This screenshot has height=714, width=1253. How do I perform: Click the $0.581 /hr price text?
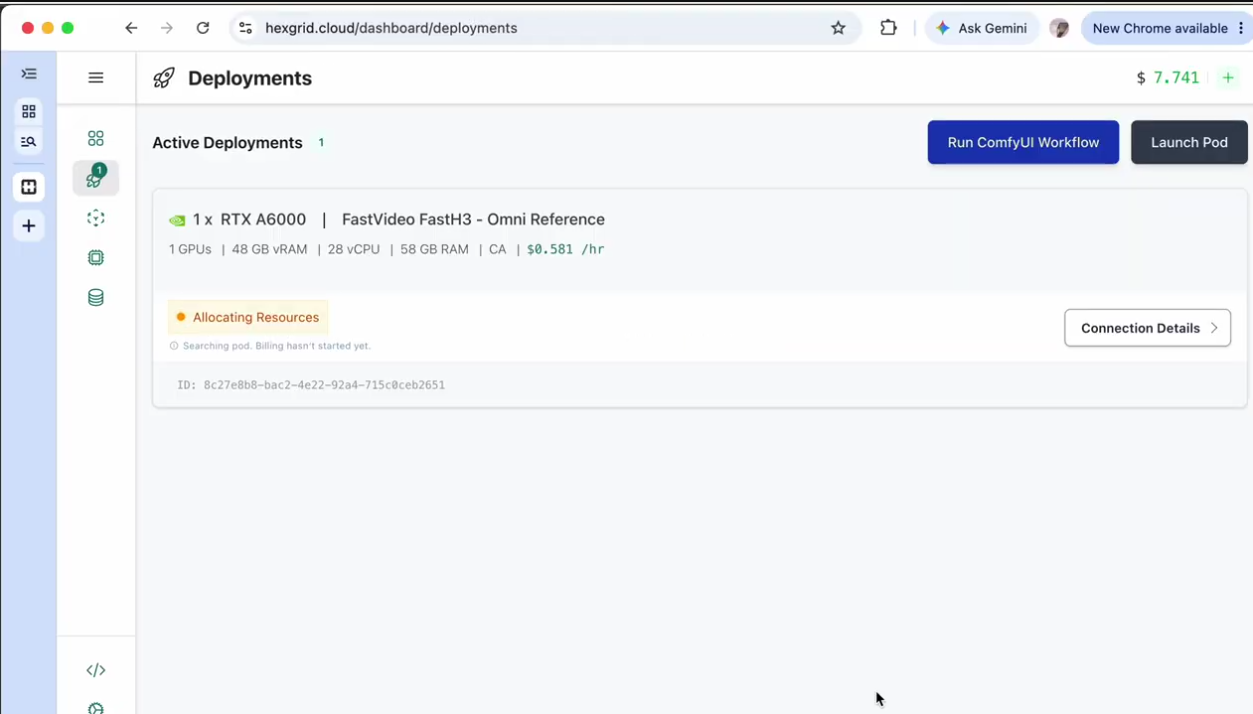[x=566, y=249]
